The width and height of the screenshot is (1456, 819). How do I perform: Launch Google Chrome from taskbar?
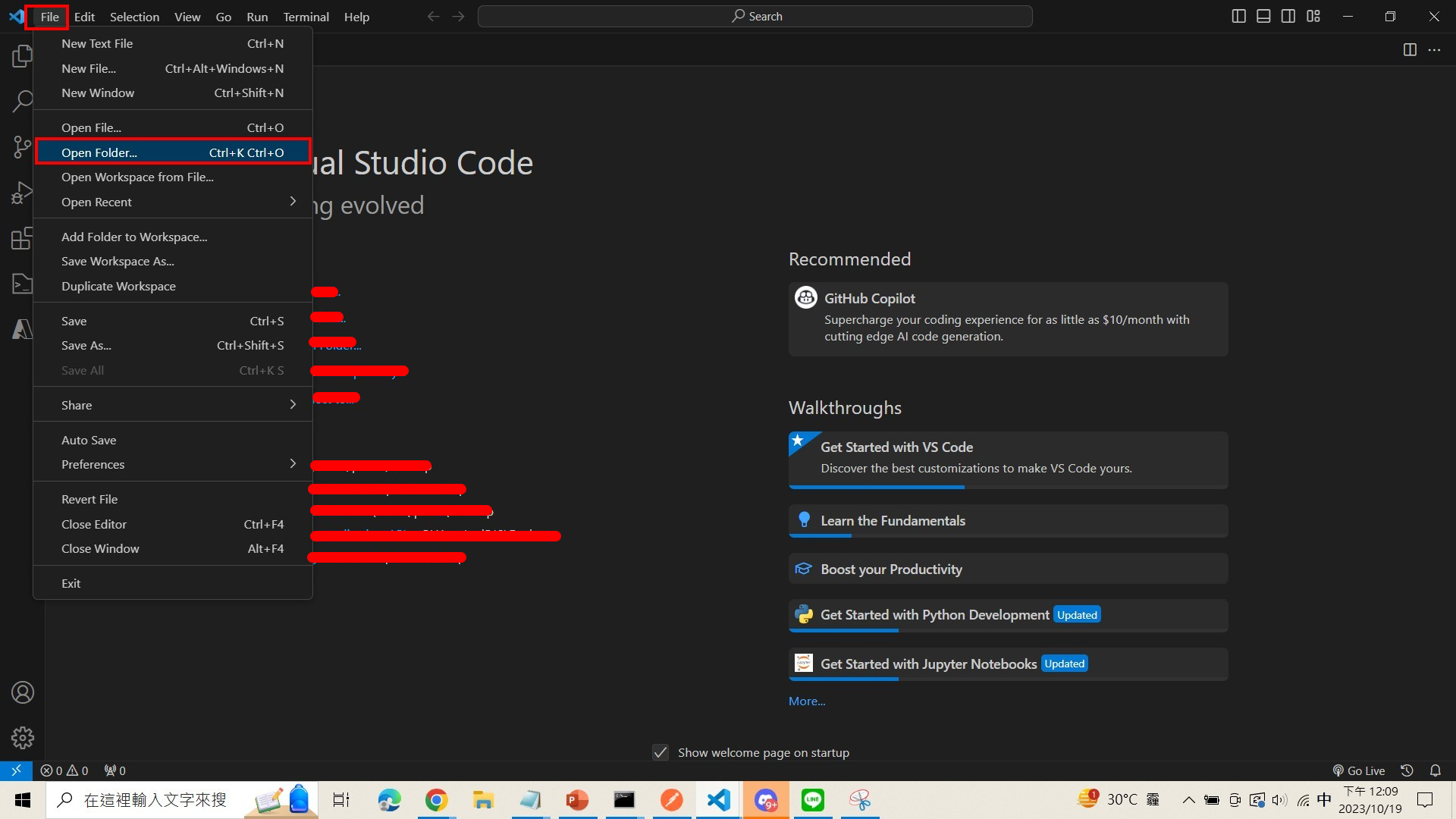pyautogui.click(x=436, y=800)
